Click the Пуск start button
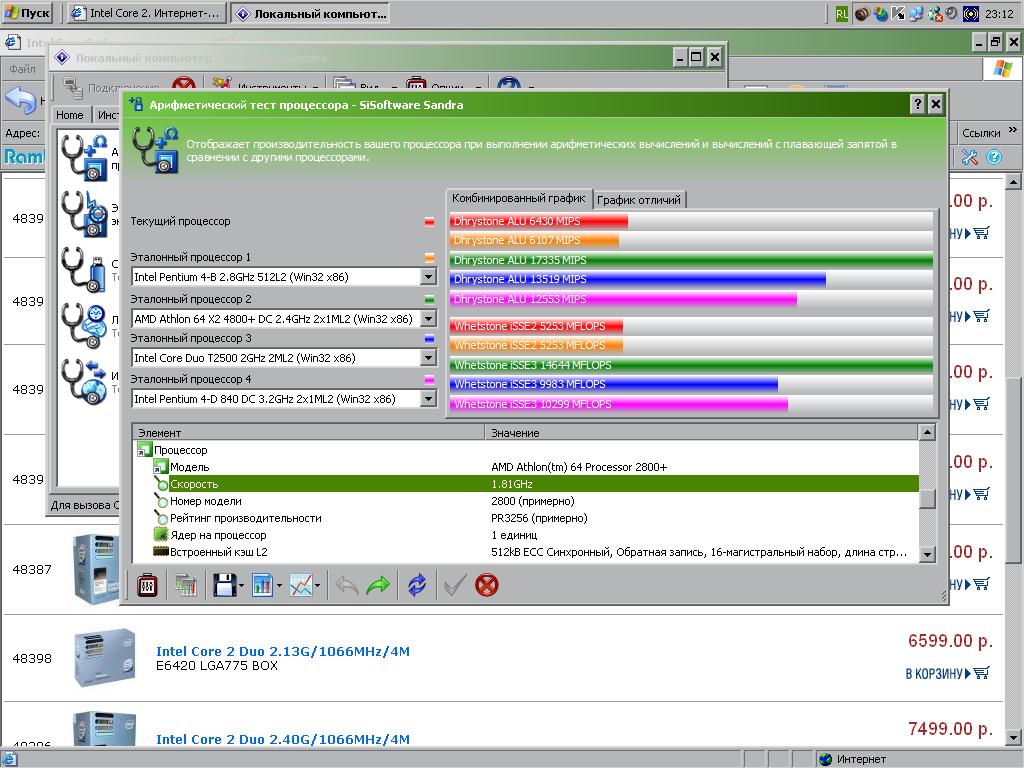Image resolution: width=1024 pixels, height=768 pixels. [29, 13]
